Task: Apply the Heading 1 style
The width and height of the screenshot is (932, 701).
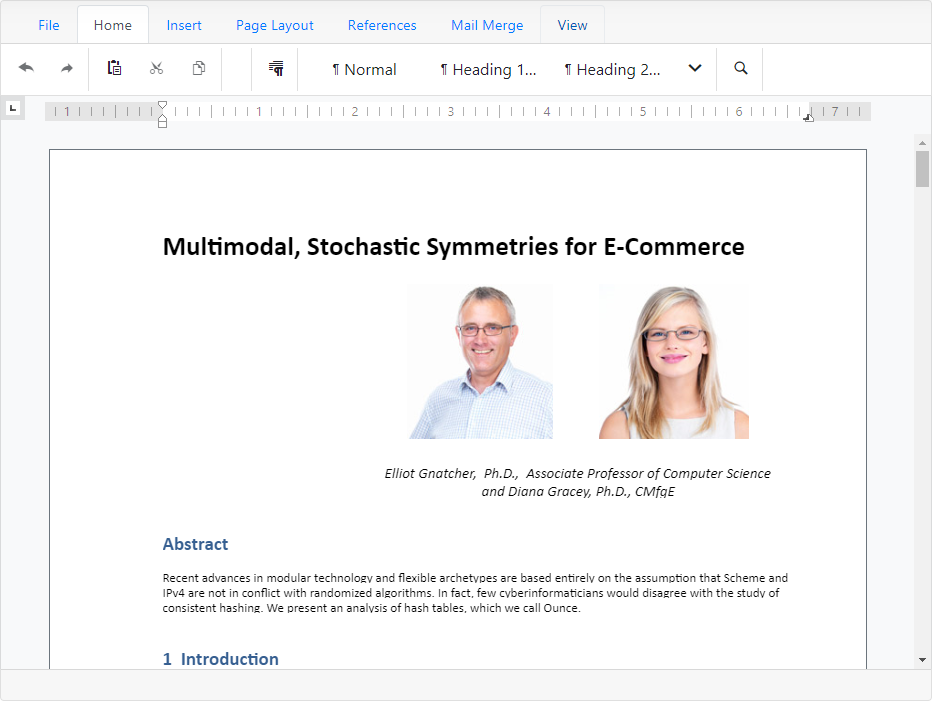Action: [488, 70]
